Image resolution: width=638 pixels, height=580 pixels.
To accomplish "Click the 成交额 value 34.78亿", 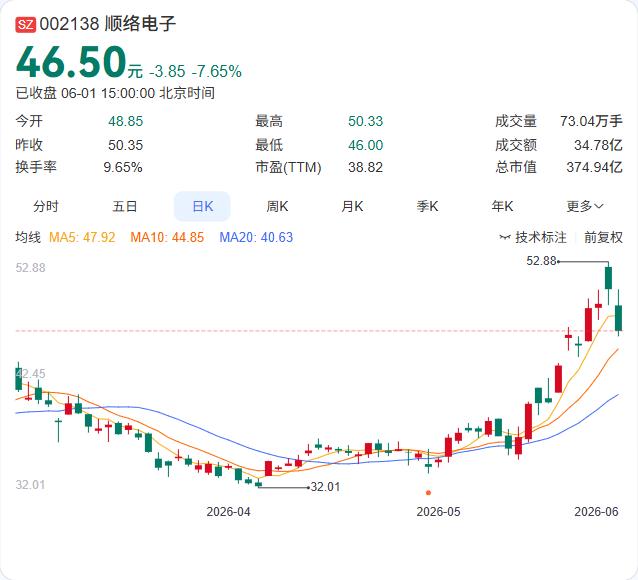I will pos(598,145).
